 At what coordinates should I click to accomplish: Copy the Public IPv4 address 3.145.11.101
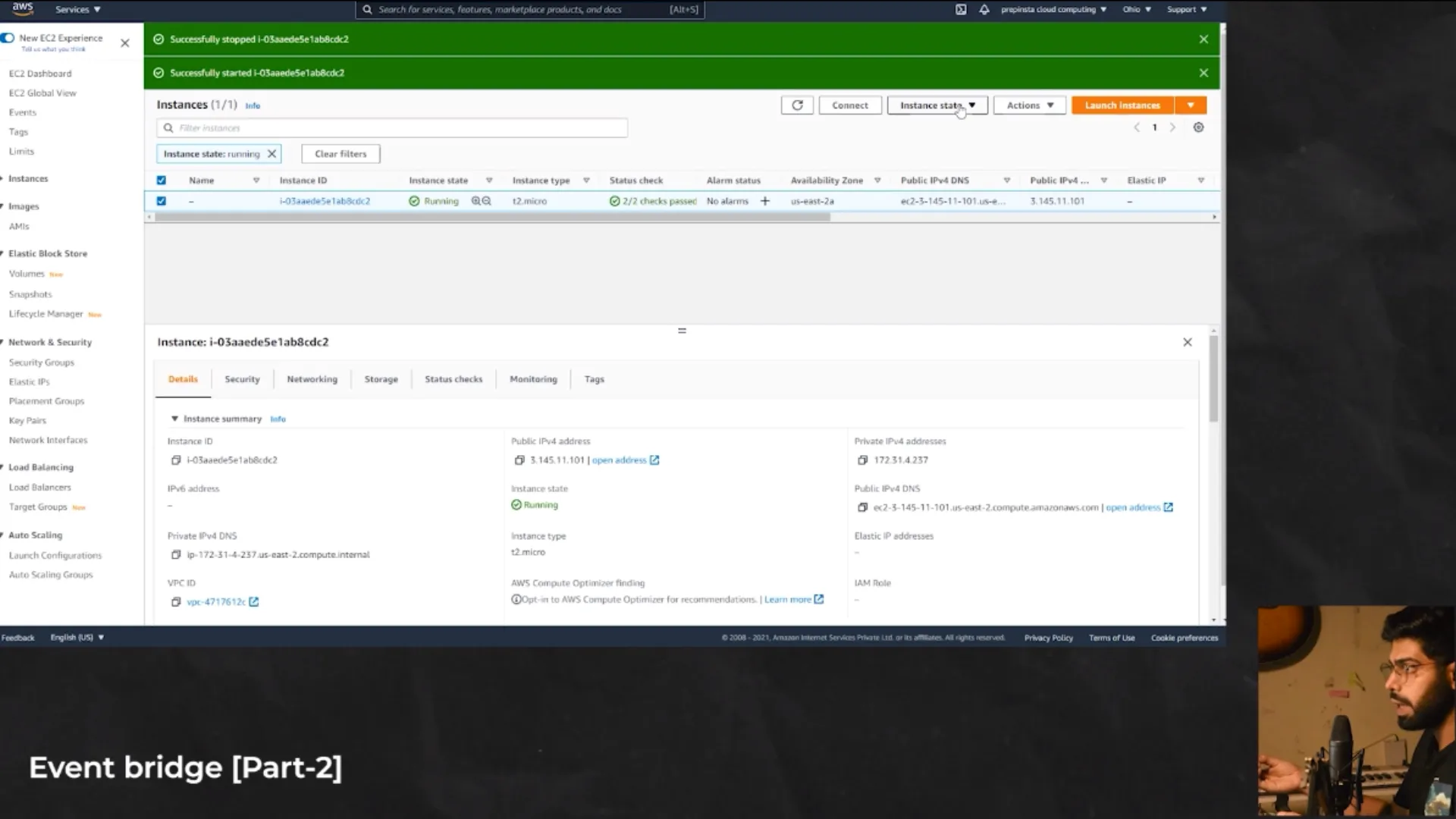[x=519, y=460]
